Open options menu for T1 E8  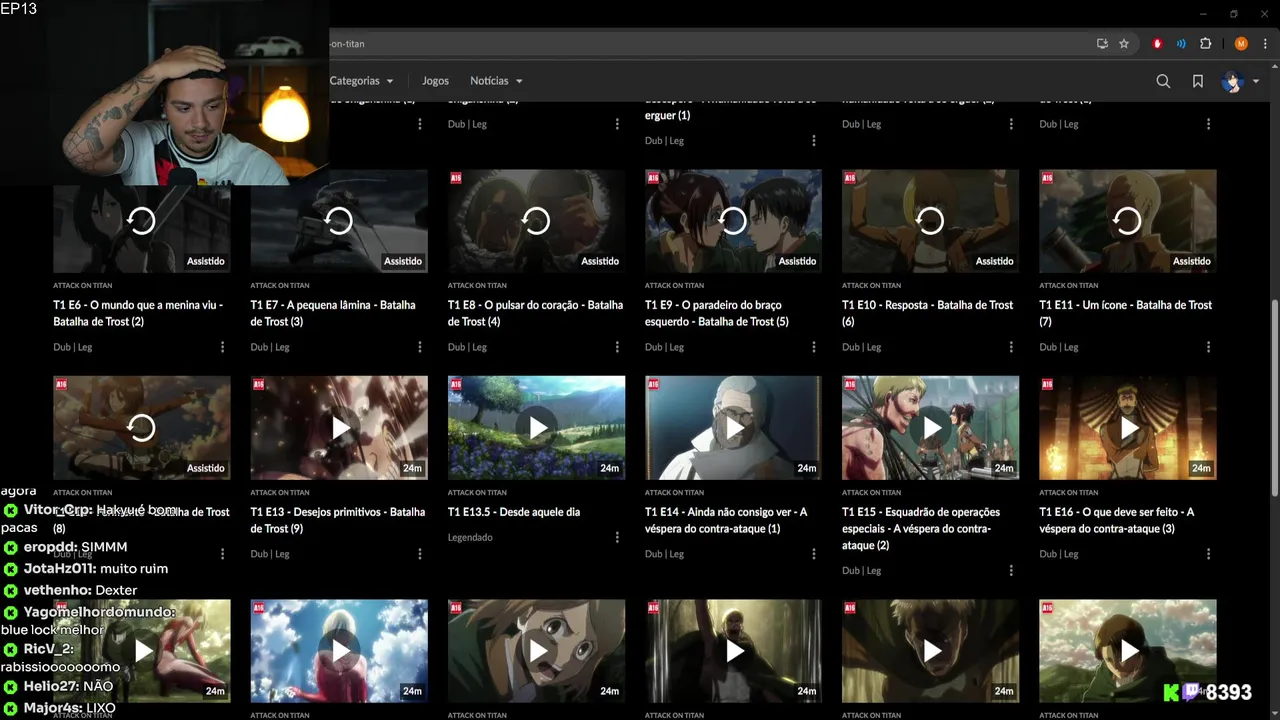click(x=617, y=347)
